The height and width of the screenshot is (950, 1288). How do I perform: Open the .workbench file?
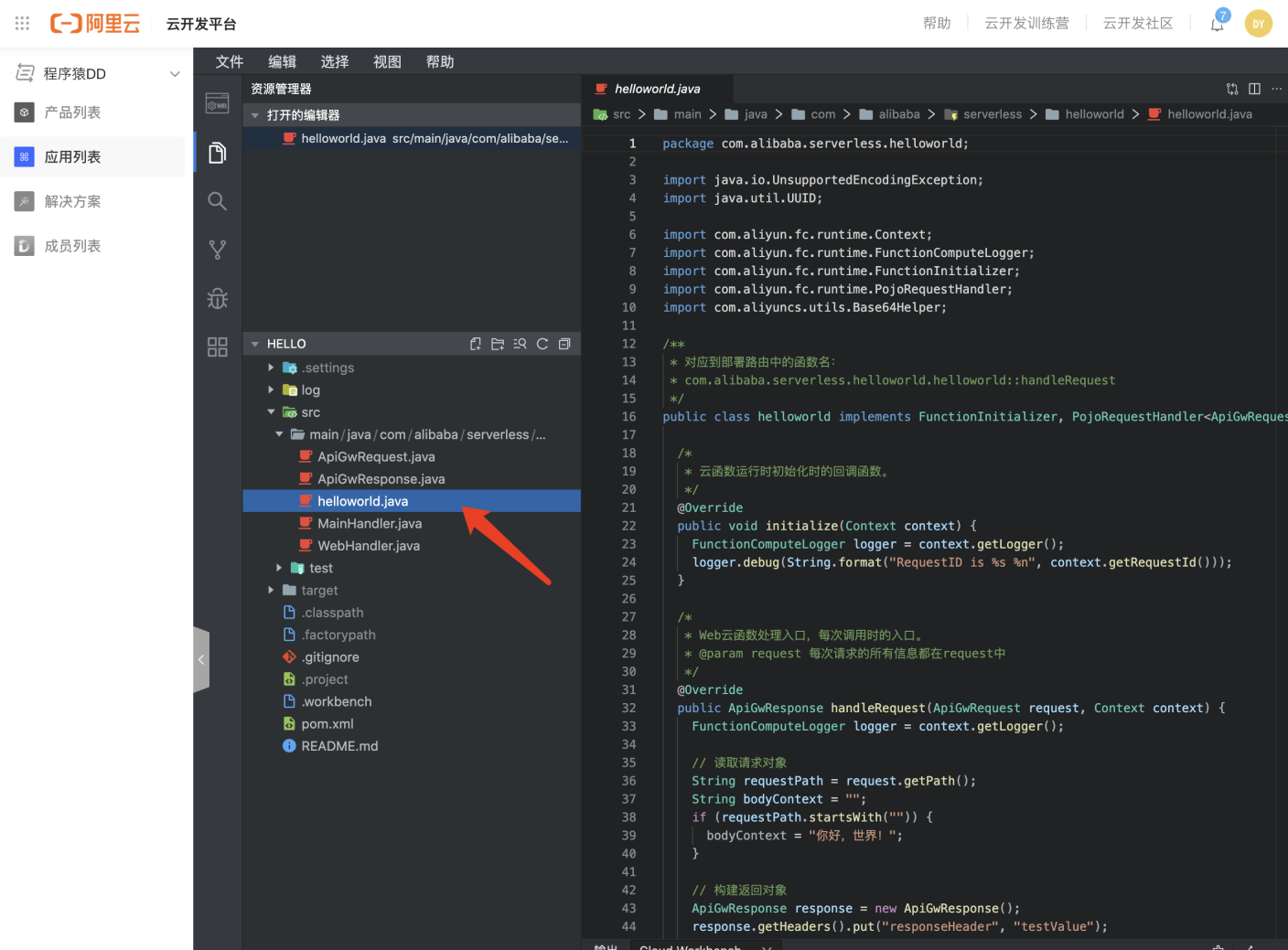tap(412, 701)
